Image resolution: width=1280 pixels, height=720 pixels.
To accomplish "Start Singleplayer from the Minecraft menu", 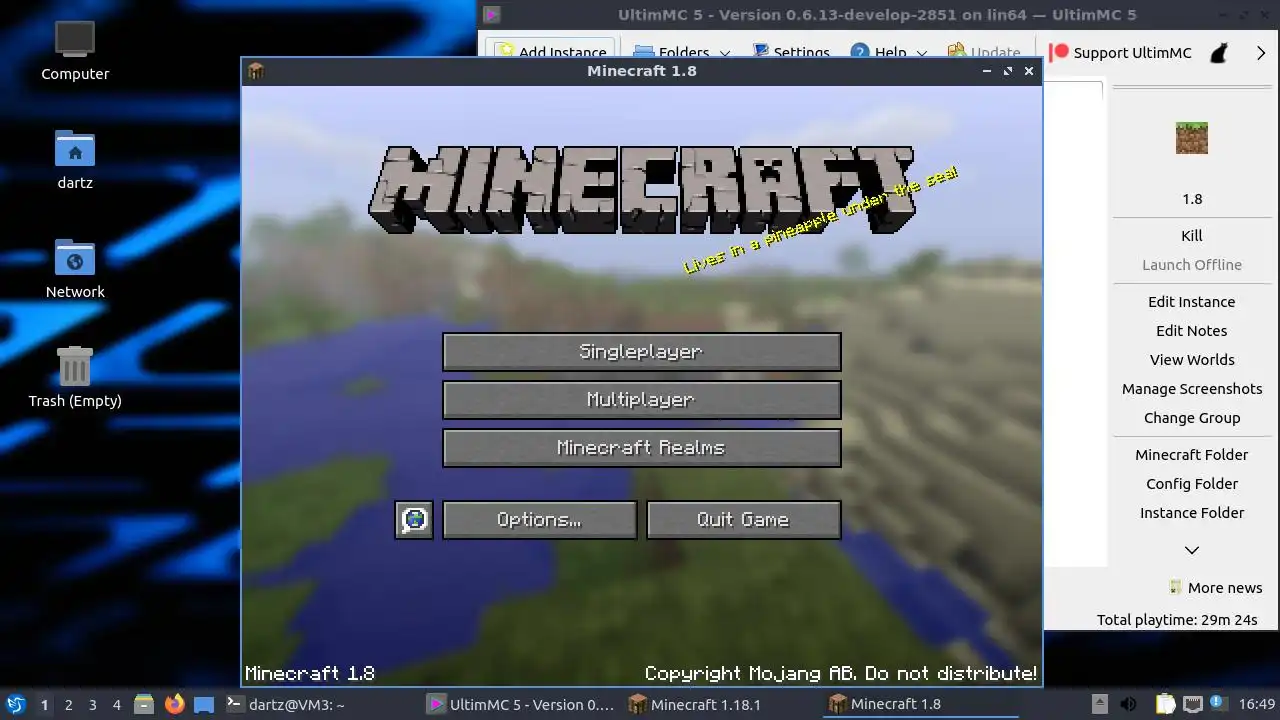I will (641, 352).
